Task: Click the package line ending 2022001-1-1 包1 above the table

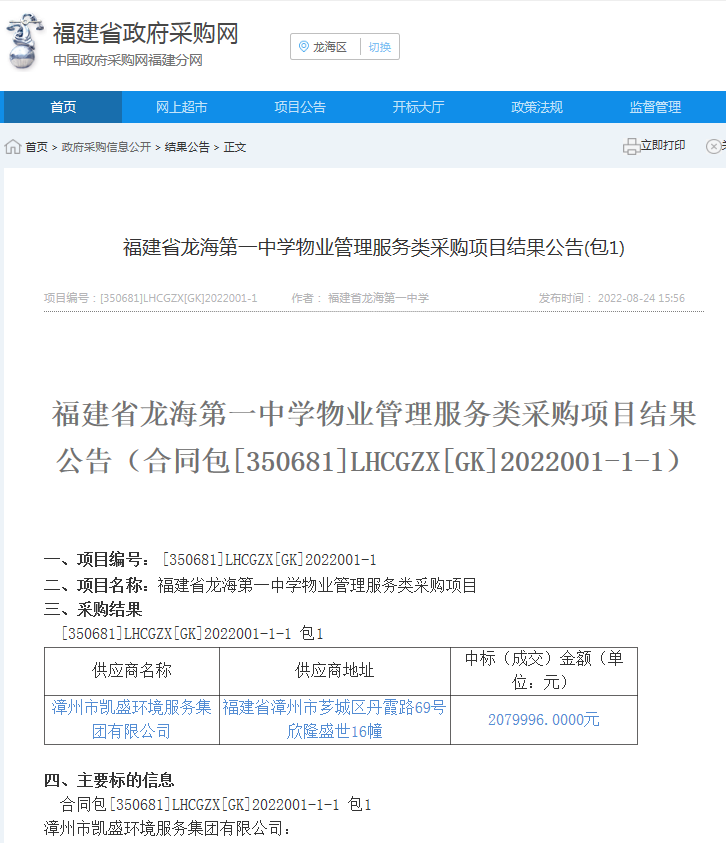Action: pos(192,633)
